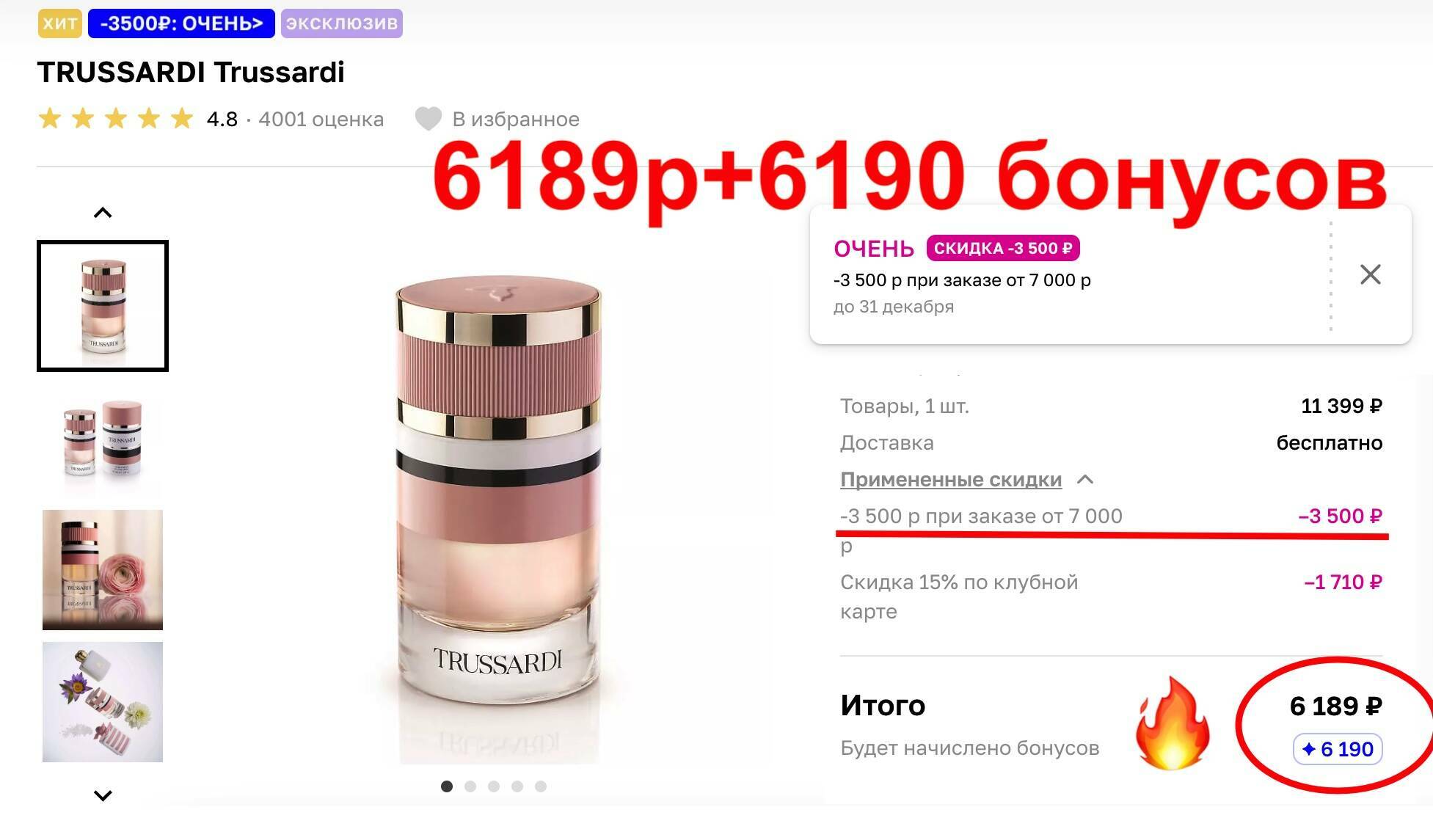Go to fifth carousel dot
This screenshot has width=1433, height=840.
click(541, 786)
